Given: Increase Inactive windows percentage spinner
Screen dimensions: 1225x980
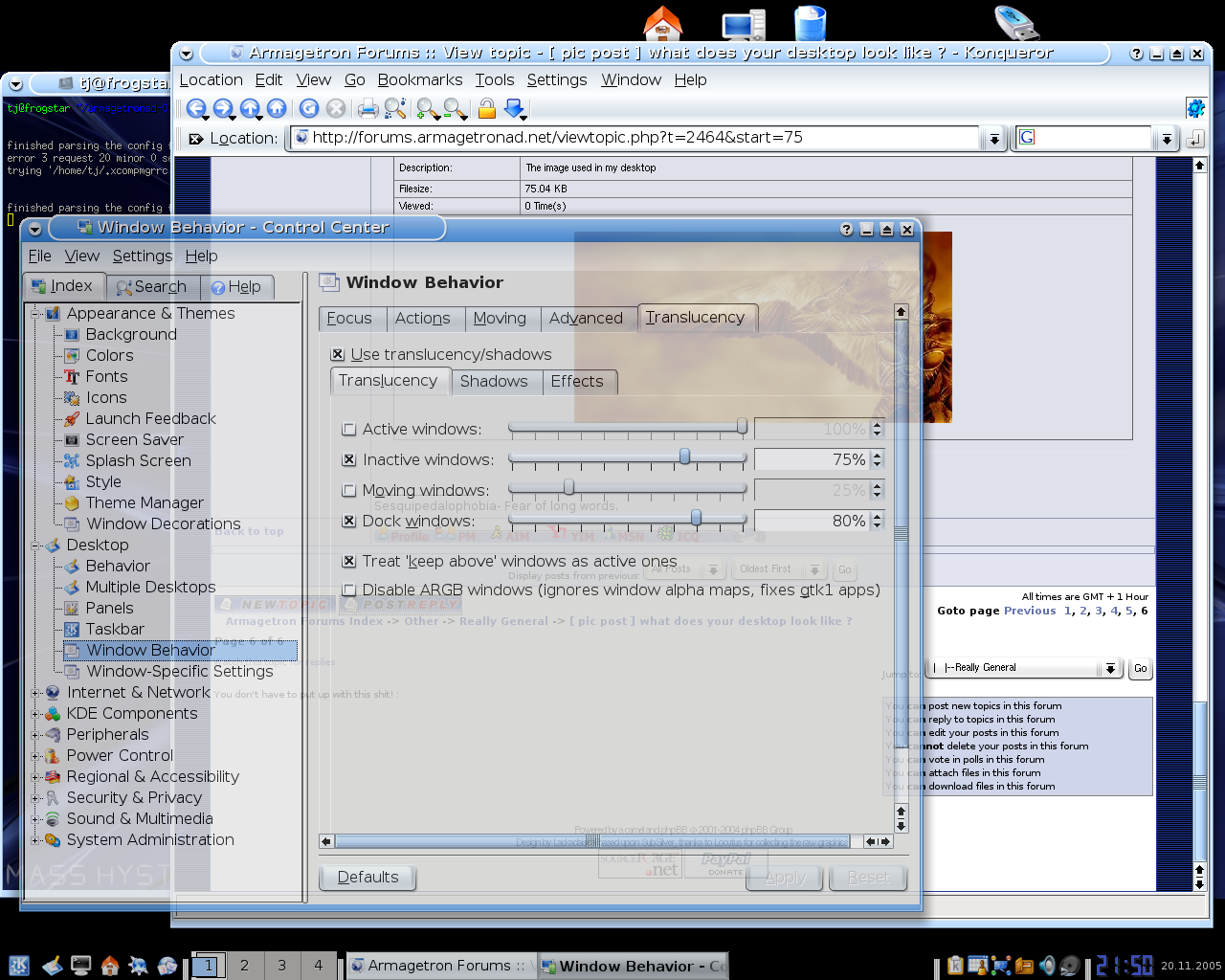Looking at the screenshot, I should coord(878,456).
